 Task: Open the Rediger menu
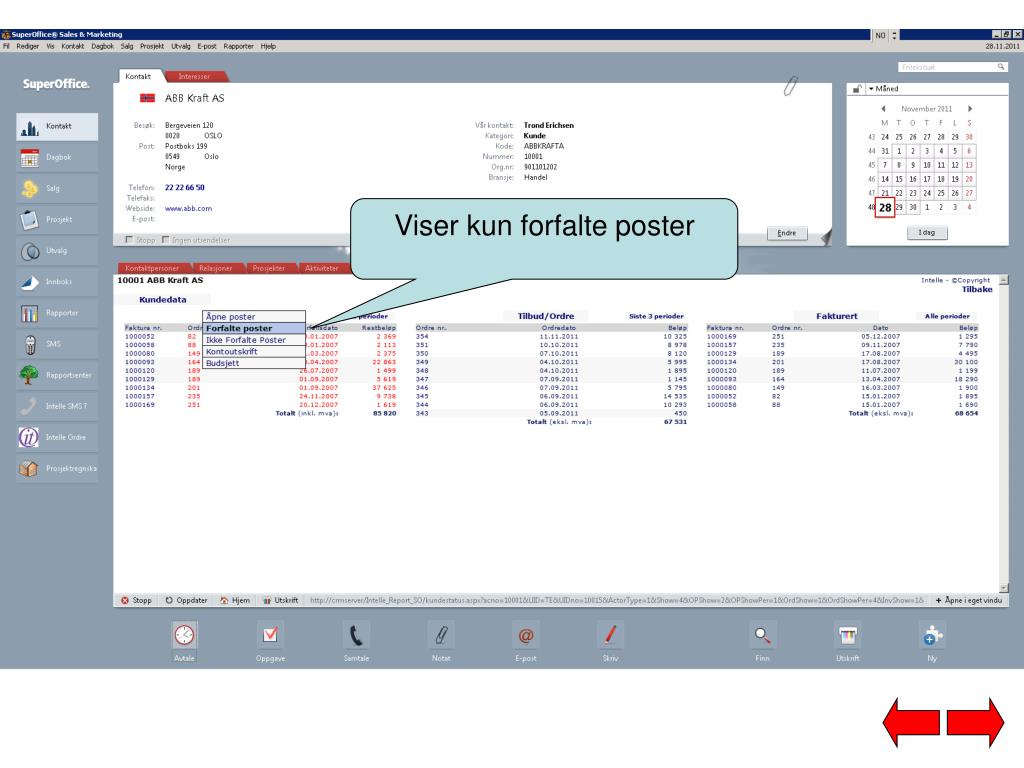27,46
